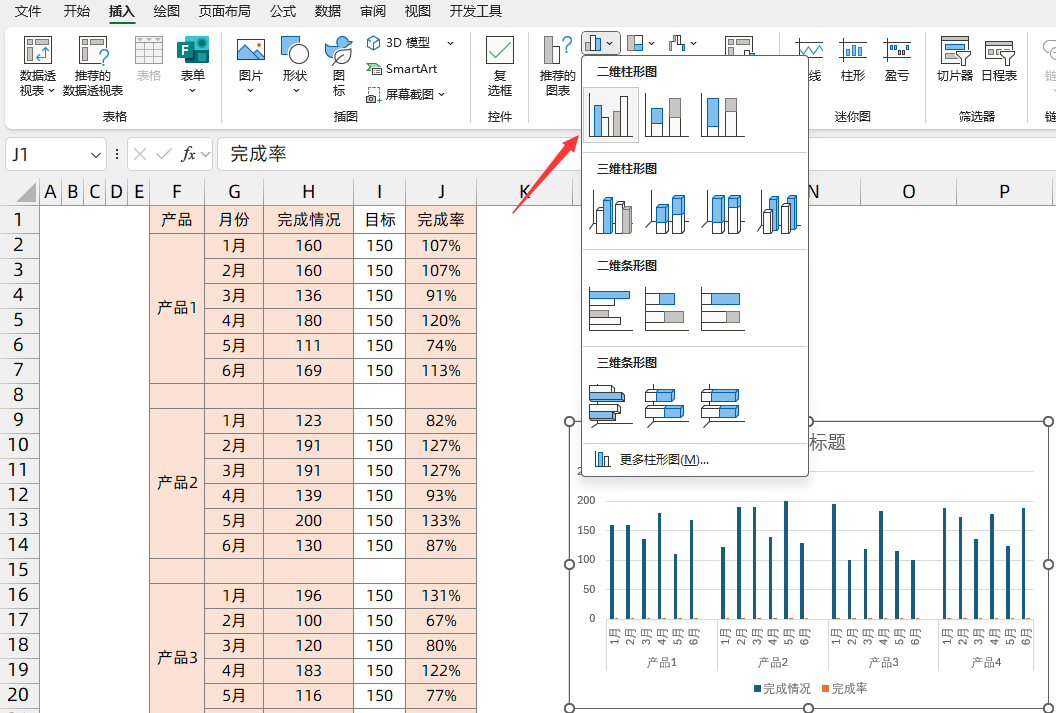Choose the 3-D clustered column chart
The height and width of the screenshot is (713, 1056).
tap(611, 212)
